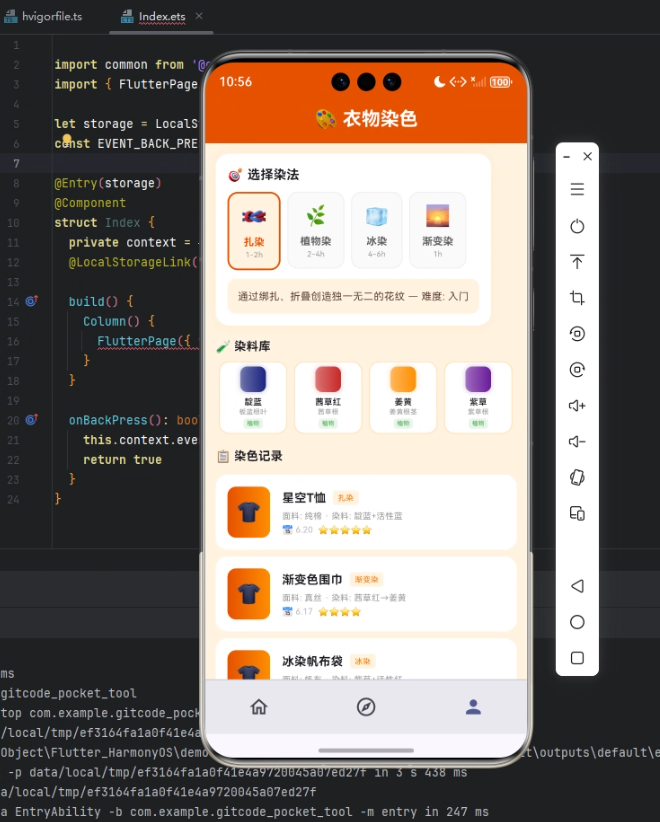Select the 植物染 dyeing method card
The width and height of the screenshot is (660, 822).
(x=316, y=231)
